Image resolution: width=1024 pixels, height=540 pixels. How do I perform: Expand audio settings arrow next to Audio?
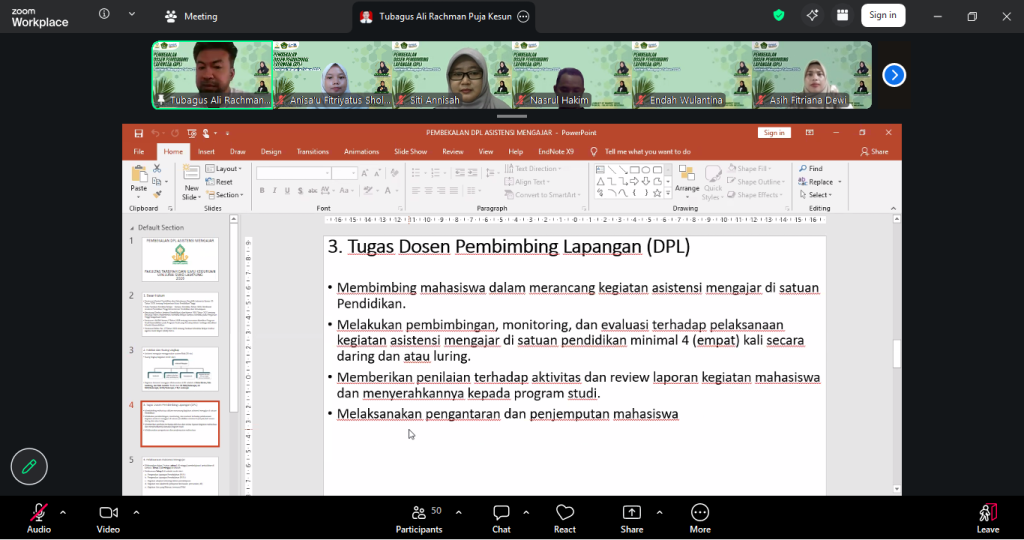coord(63,512)
